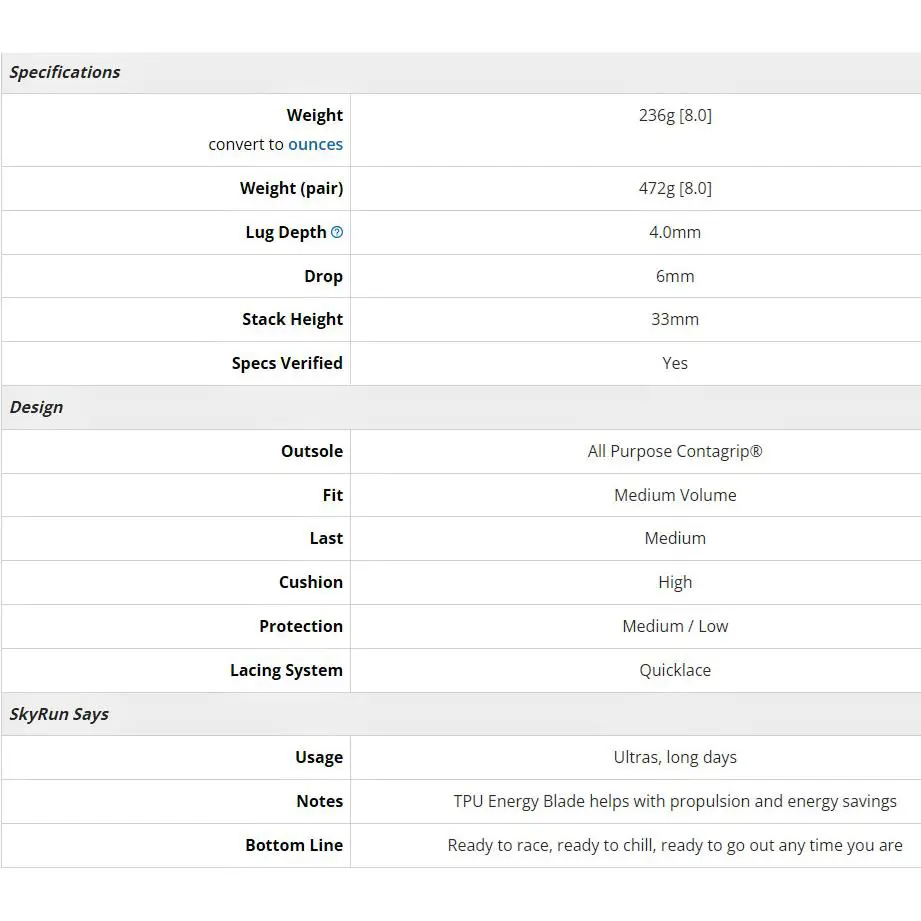Select the 4.0mm lug depth value
This screenshot has width=921, height=921.
click(675, 233)
